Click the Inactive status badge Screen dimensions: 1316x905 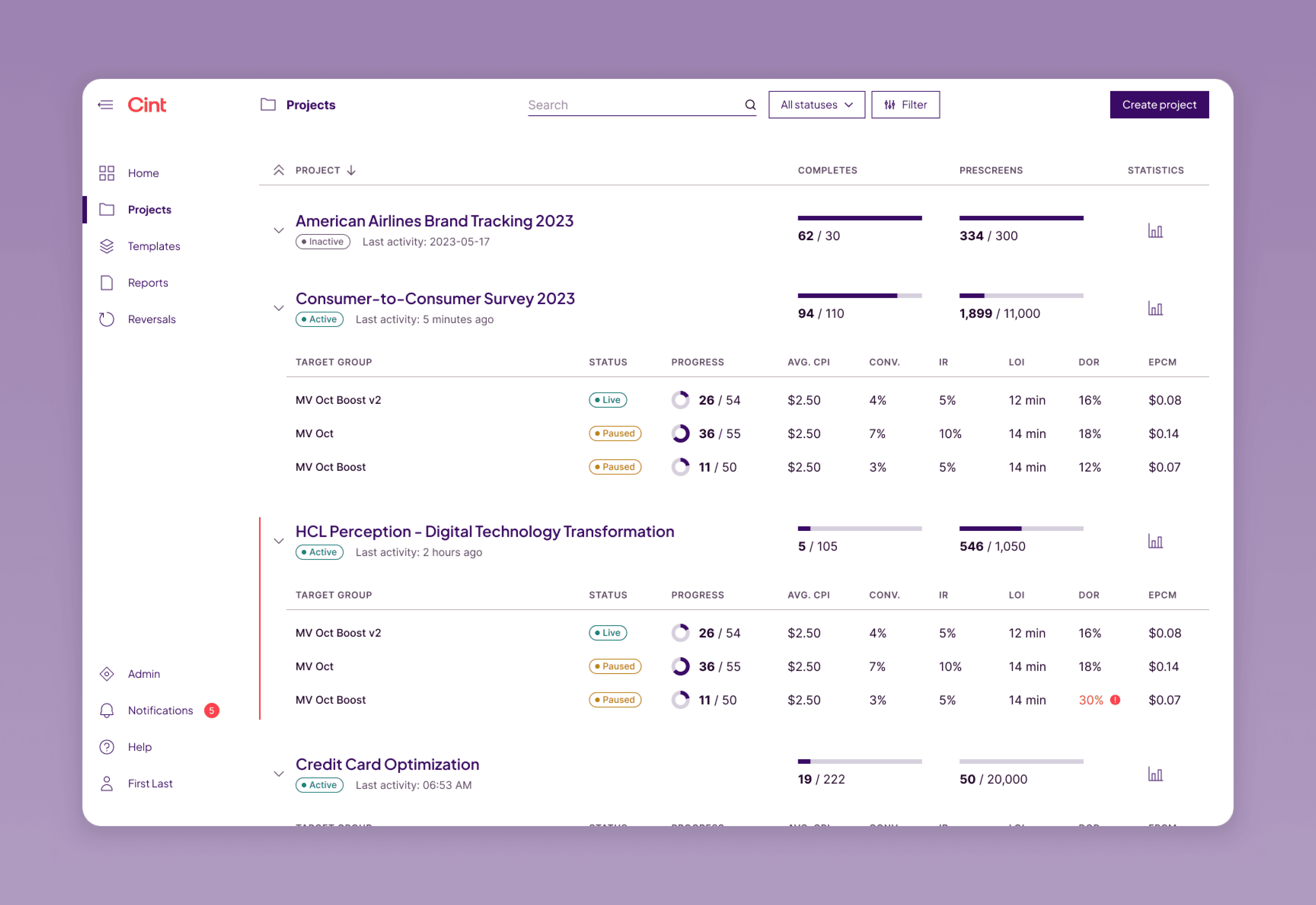[x=323, y=241]
